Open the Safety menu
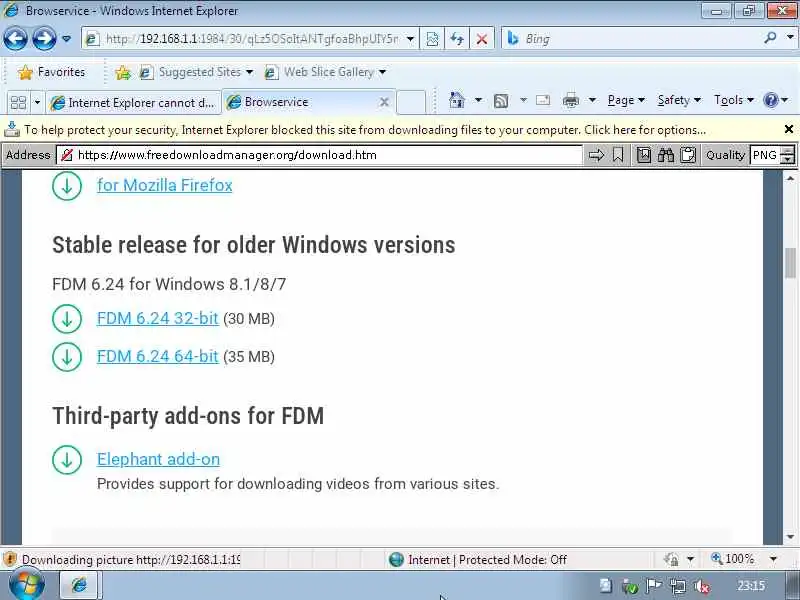The height and width of the screenshot is (600, 800). (679, 101)
